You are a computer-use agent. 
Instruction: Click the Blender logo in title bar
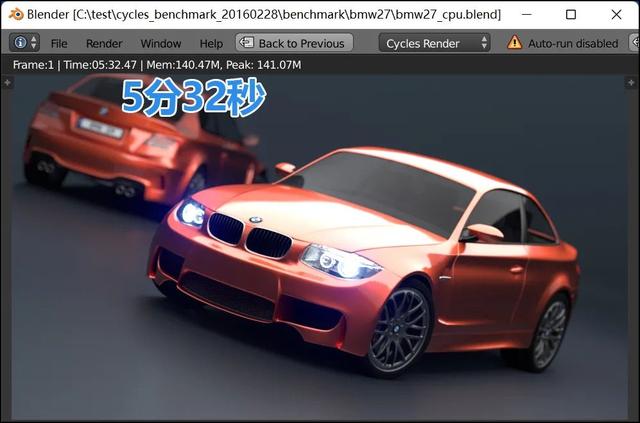(x=16, y=14)
